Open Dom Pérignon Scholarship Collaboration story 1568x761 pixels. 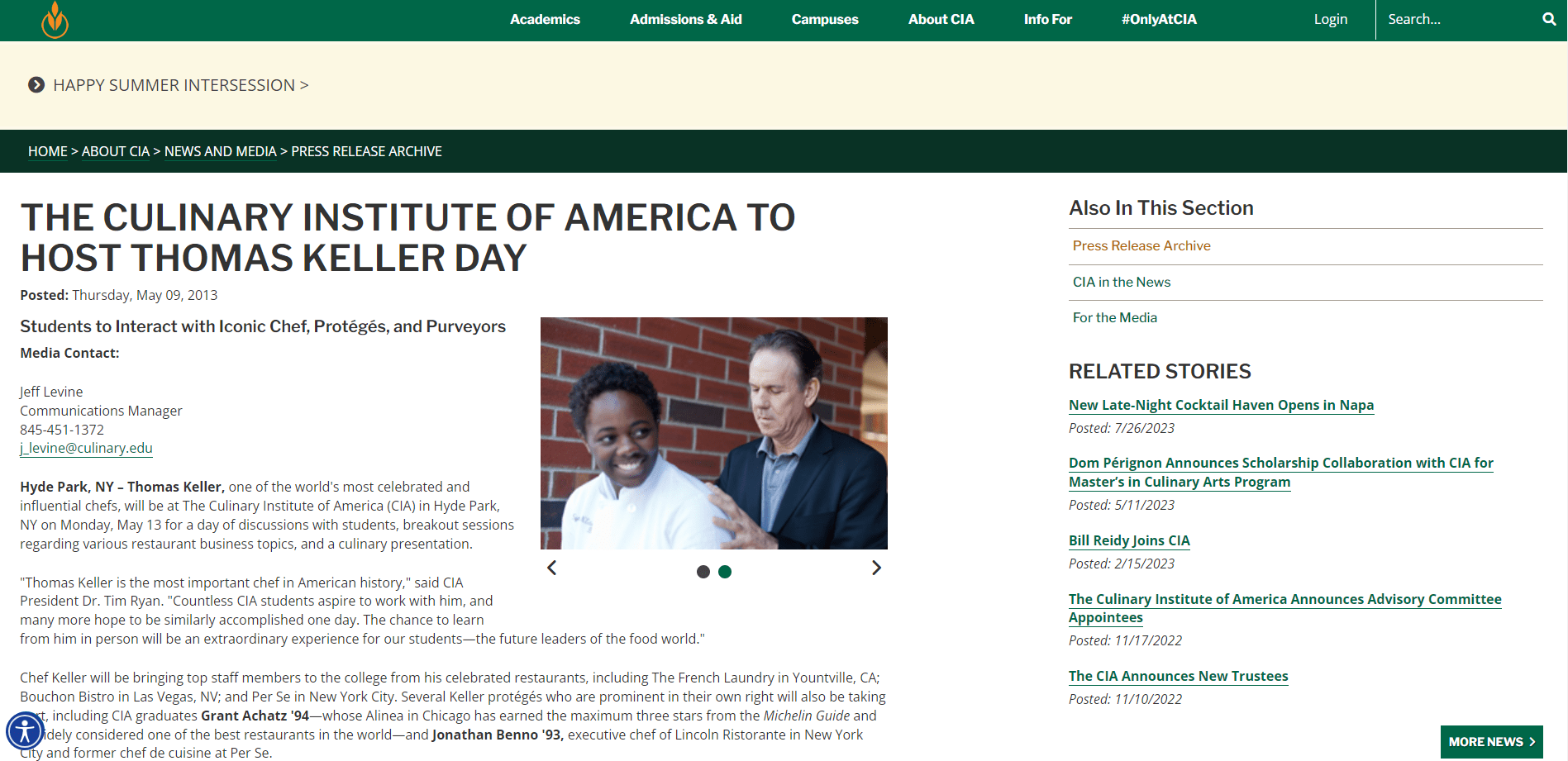point(1281,472)
